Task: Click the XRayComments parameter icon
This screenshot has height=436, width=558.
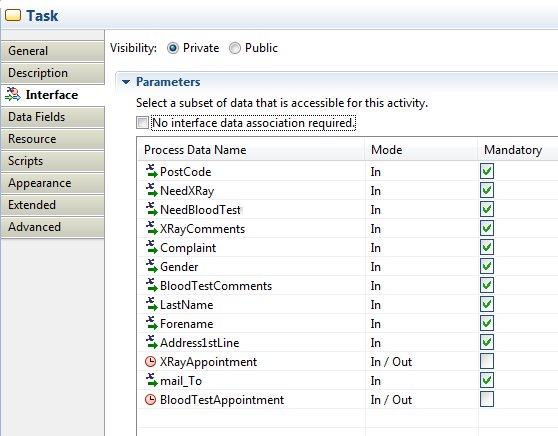Action: (x=151, y=228)
